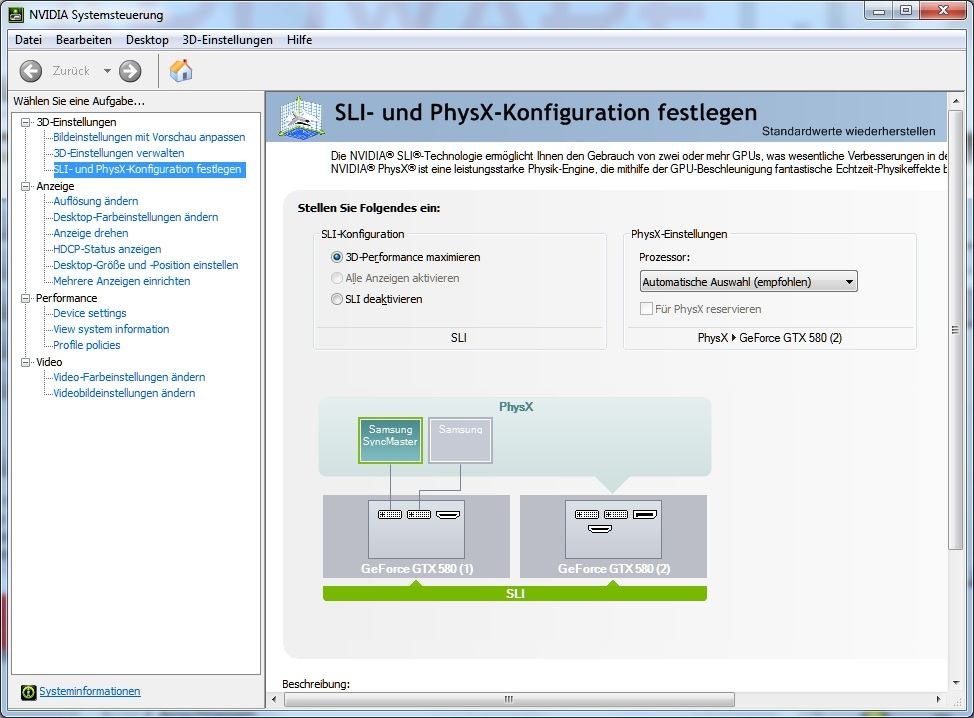Click the SLI PhysX 3D header icon
The image size is (974, 718).
coord(301,116)
